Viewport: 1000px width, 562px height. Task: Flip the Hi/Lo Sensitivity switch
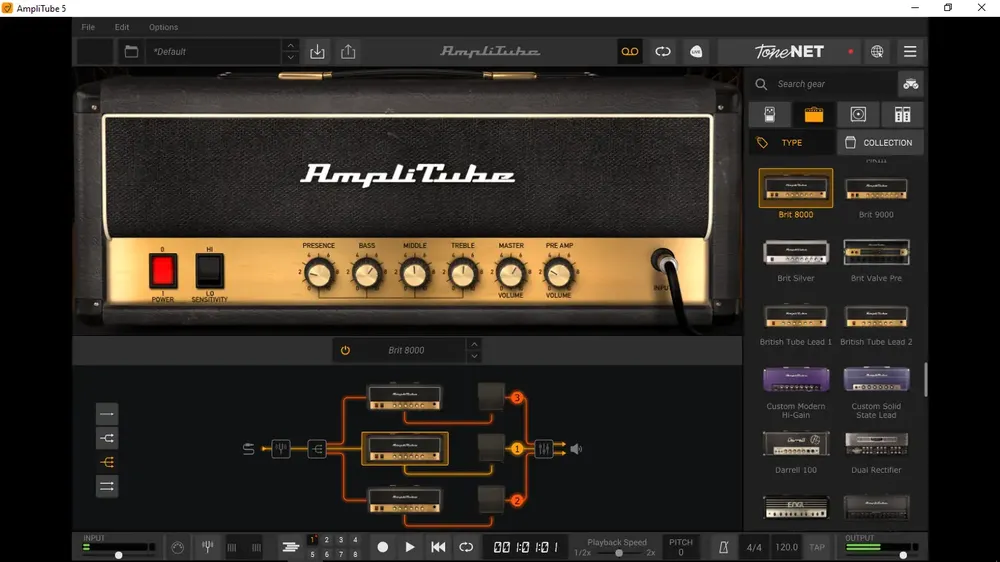pos(209,270)
